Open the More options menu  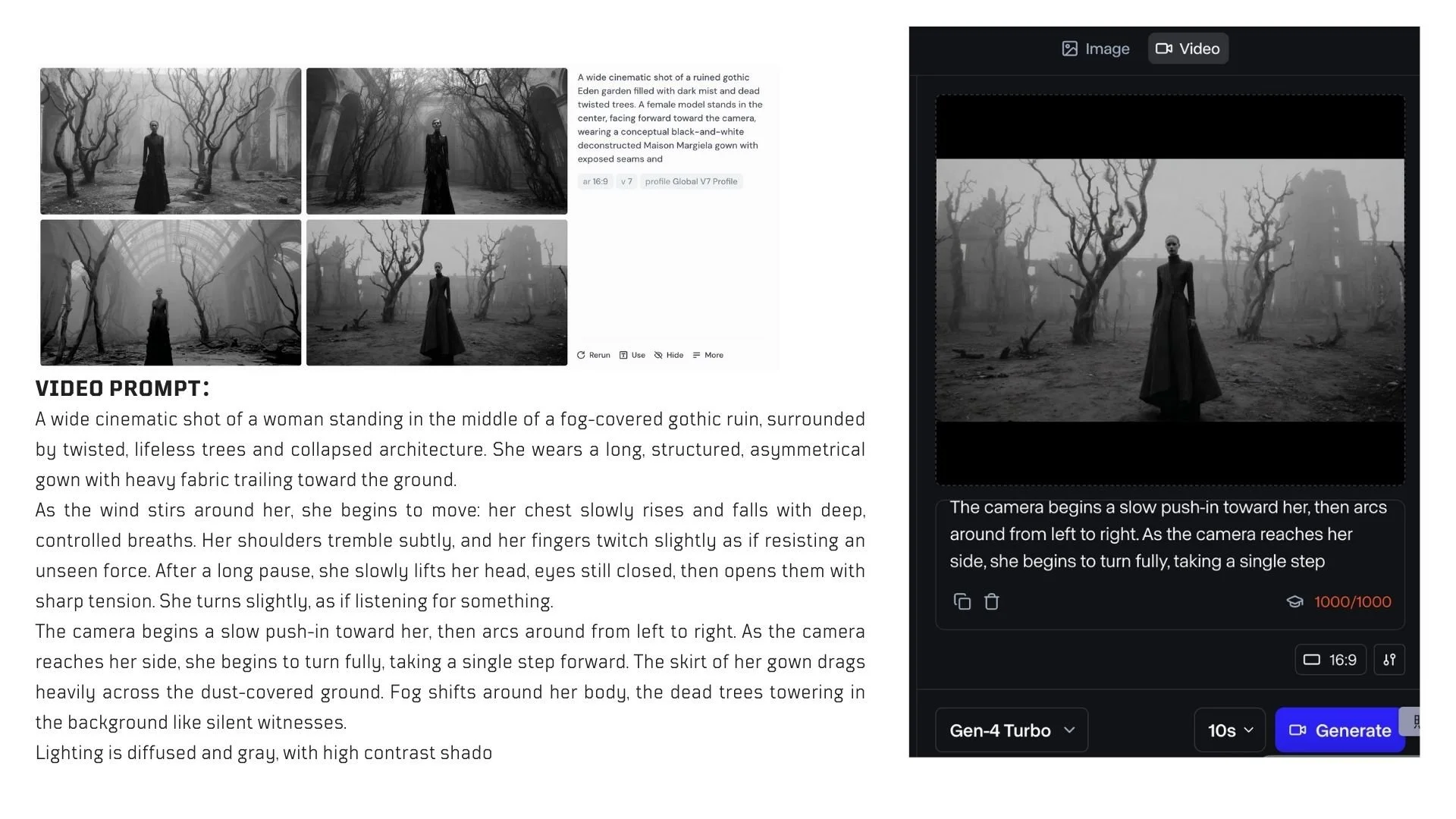[x=708, y=355]
